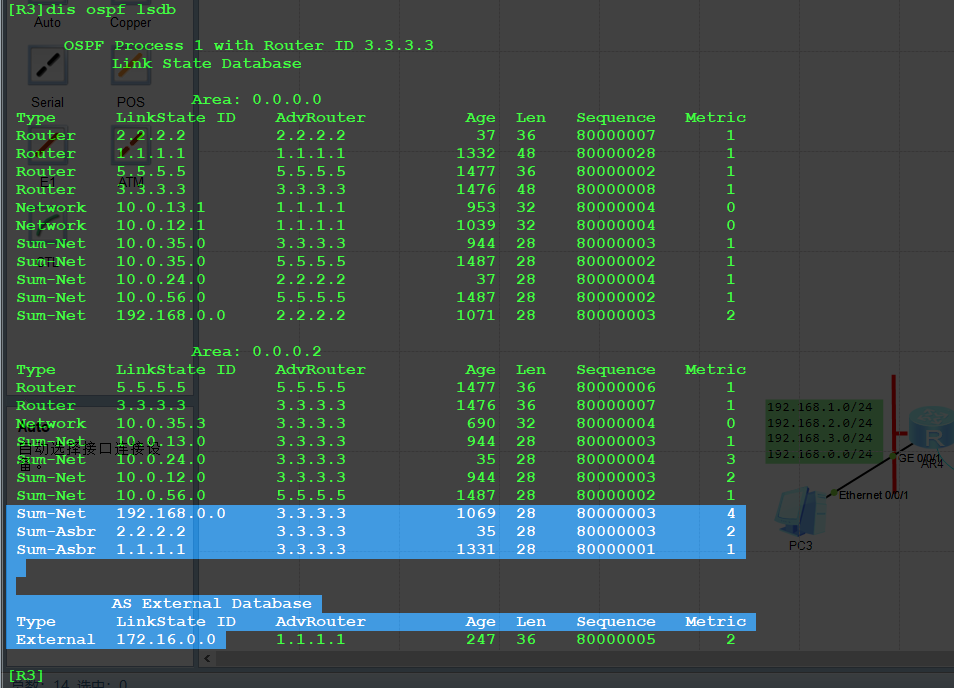
Task: Click the final '[R3]' prompt
Action: (26, 676)
